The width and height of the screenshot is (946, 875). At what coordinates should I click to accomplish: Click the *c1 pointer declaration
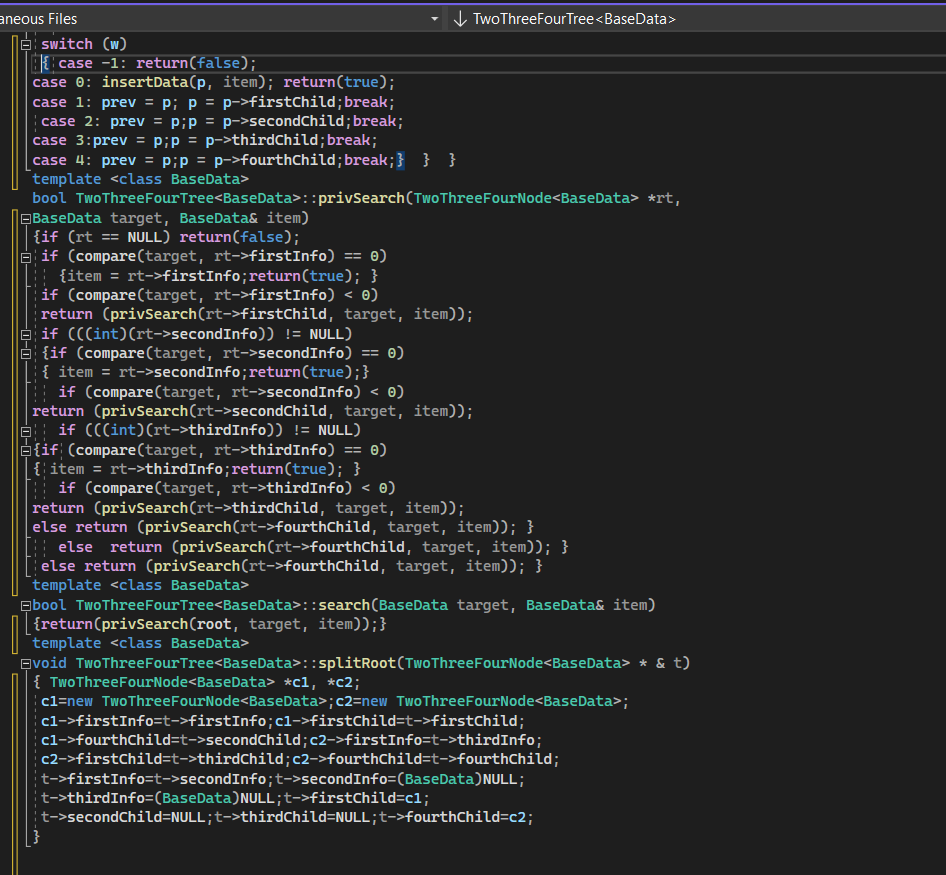click(296, 682)
